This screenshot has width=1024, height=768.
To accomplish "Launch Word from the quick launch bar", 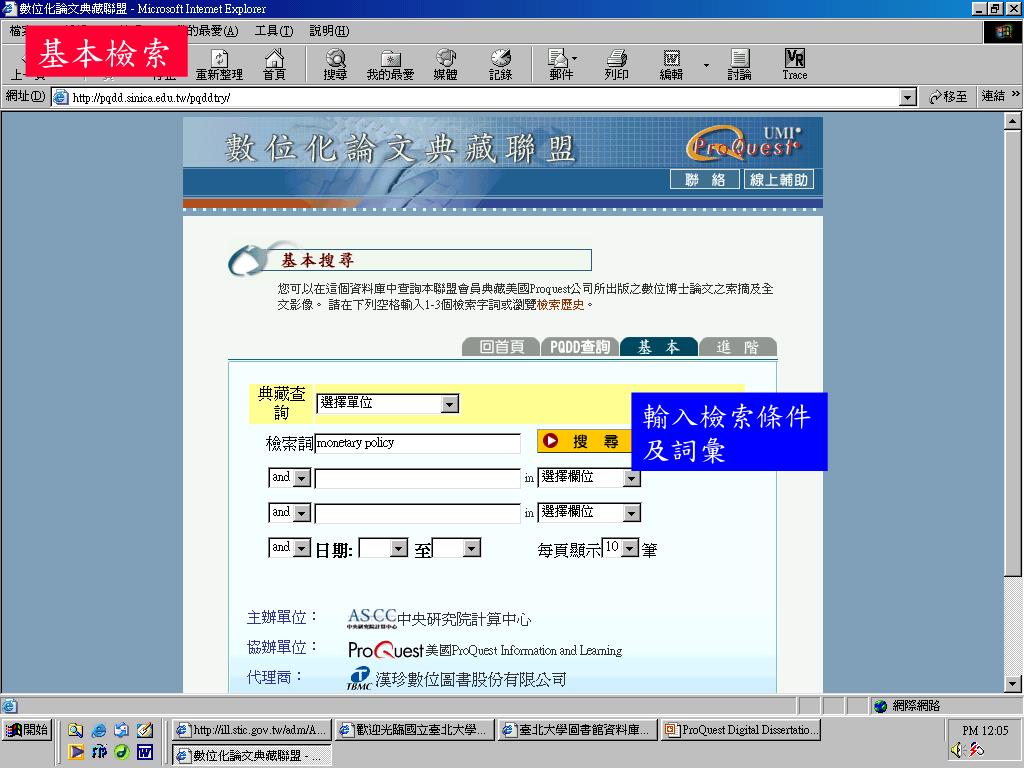I will coord(144,752).
